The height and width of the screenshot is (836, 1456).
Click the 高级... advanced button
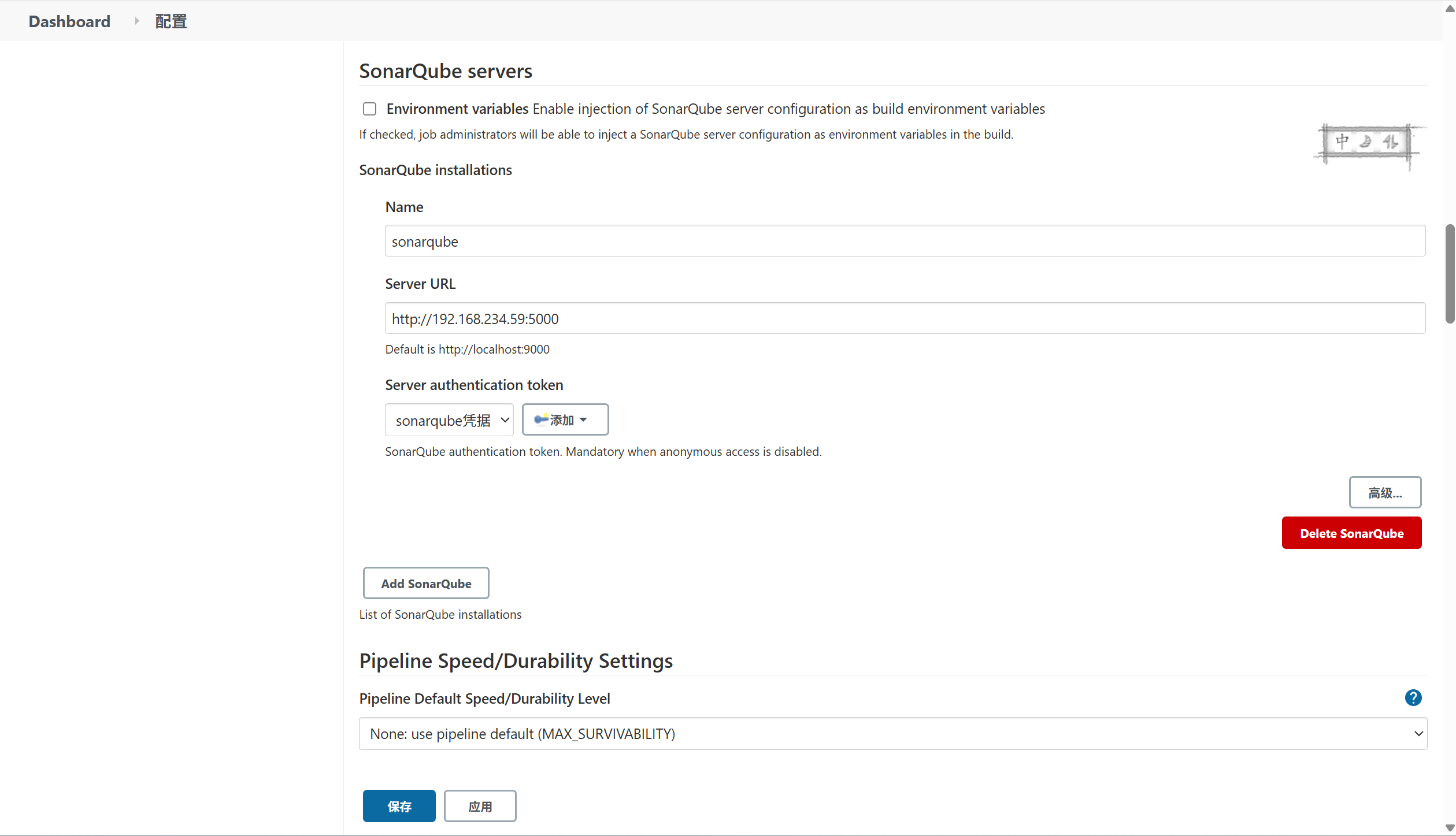point(1384,493)
